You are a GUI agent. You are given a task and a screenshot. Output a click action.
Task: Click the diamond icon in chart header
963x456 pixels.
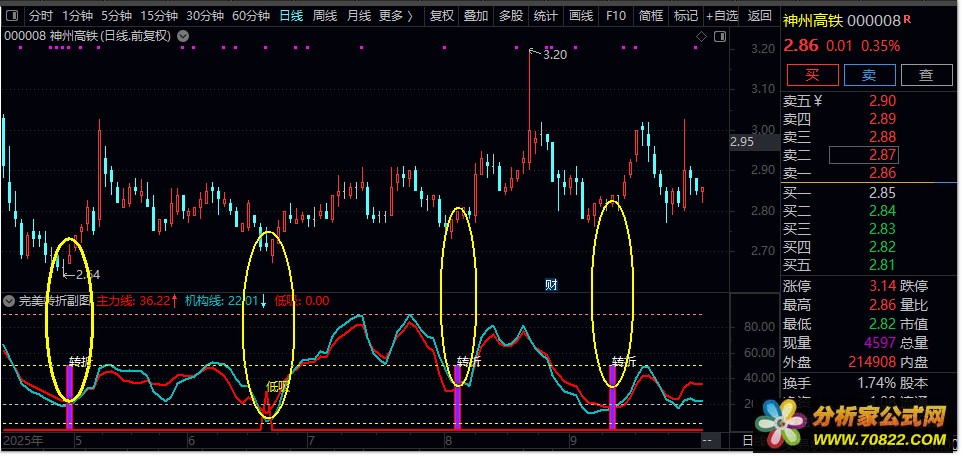coord(702,36)
